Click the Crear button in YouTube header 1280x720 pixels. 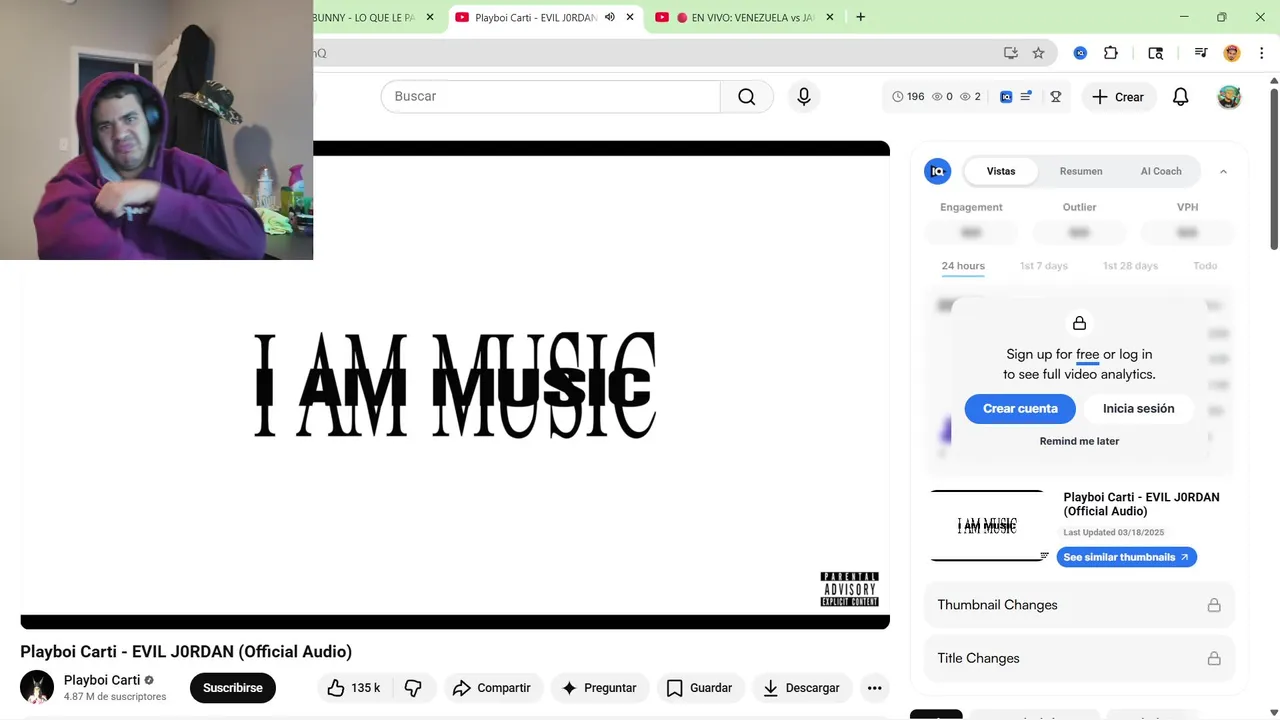(x=1118, y=97)
